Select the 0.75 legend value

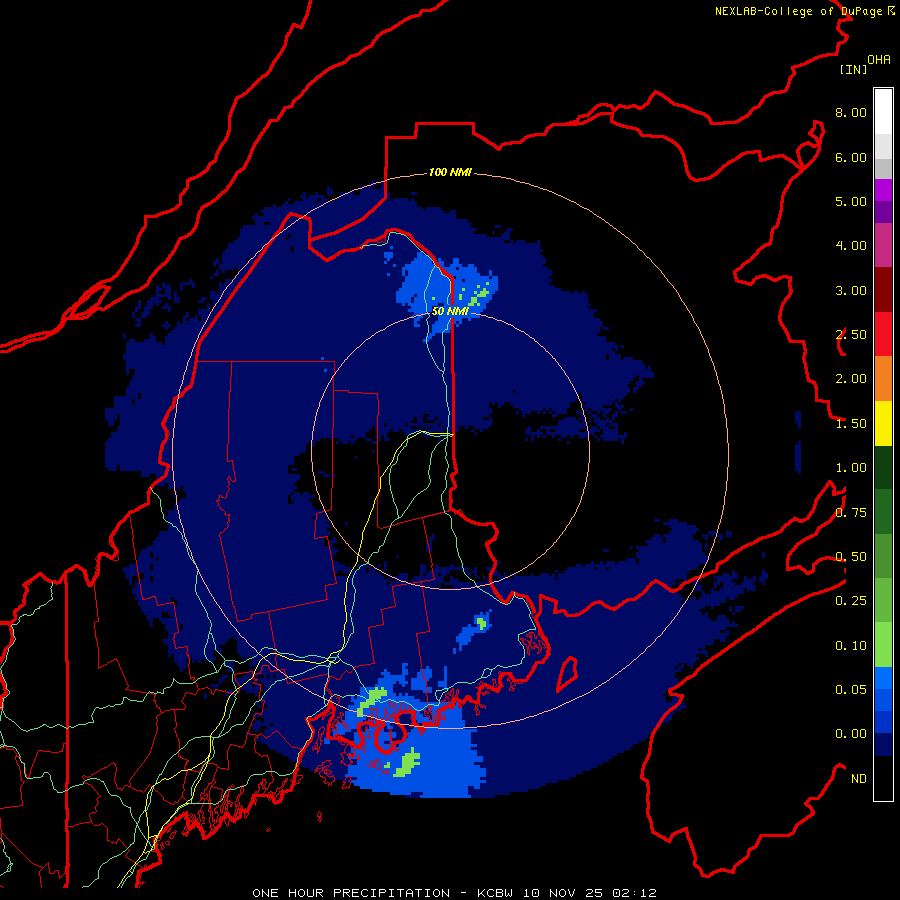(x=851, y=513)
